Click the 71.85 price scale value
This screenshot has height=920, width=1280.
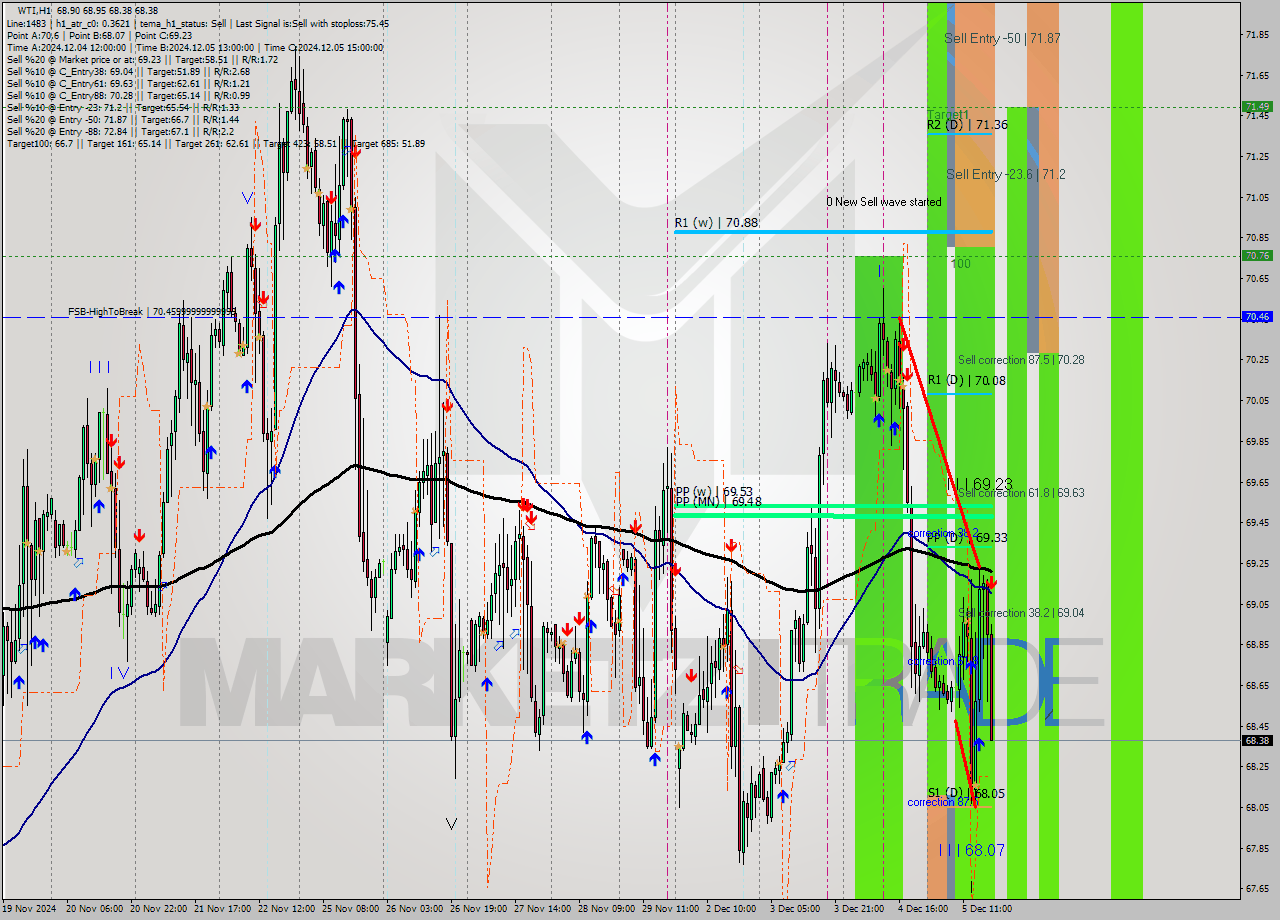1257,35
